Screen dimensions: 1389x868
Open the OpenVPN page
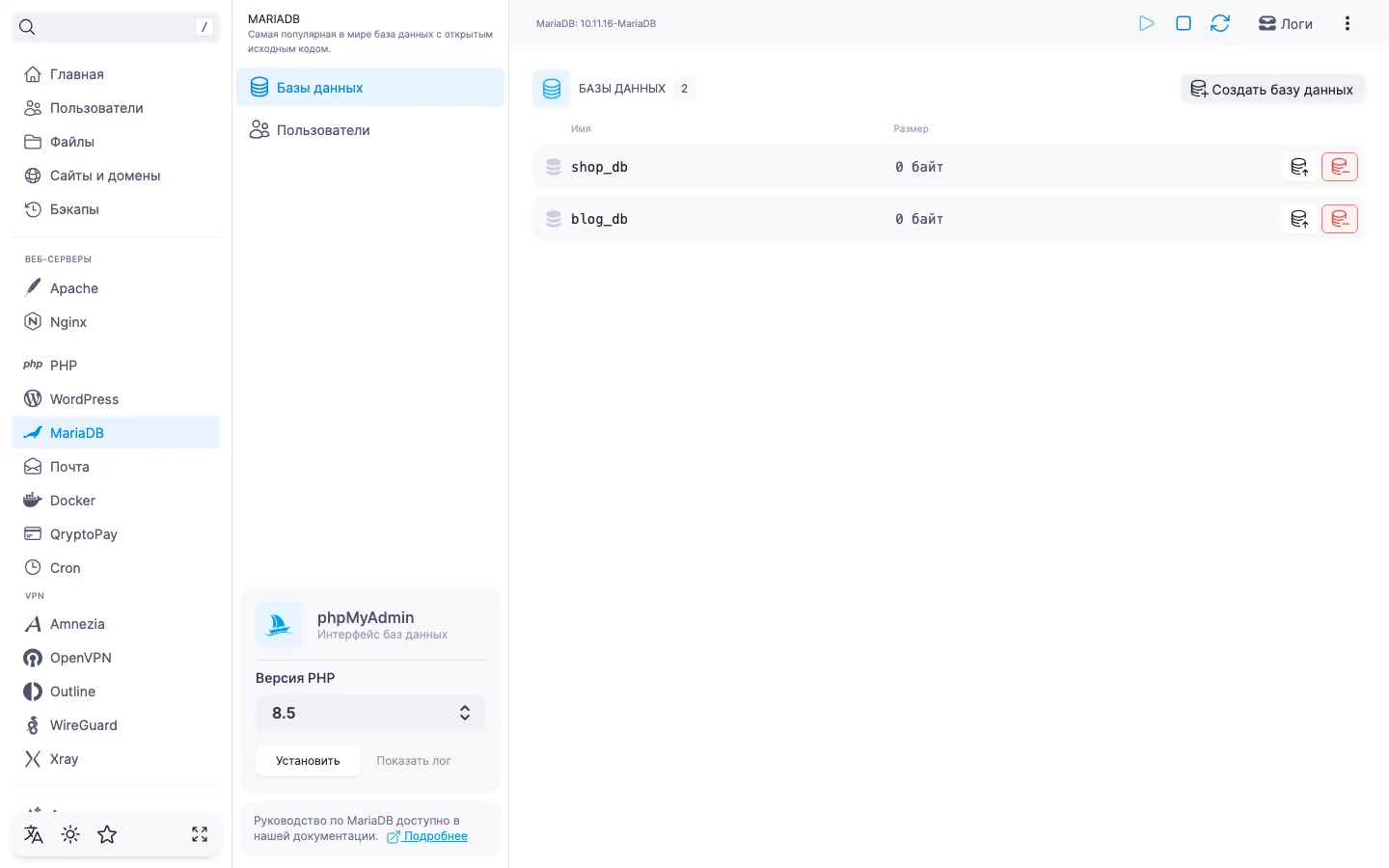116,658
